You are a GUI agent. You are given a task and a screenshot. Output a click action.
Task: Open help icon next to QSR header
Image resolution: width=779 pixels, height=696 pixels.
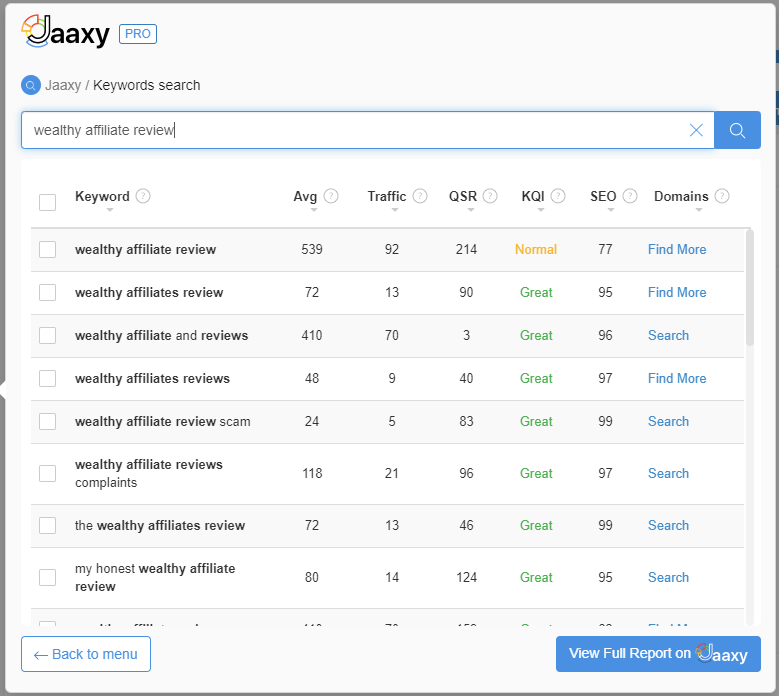(x=490, y=196)
